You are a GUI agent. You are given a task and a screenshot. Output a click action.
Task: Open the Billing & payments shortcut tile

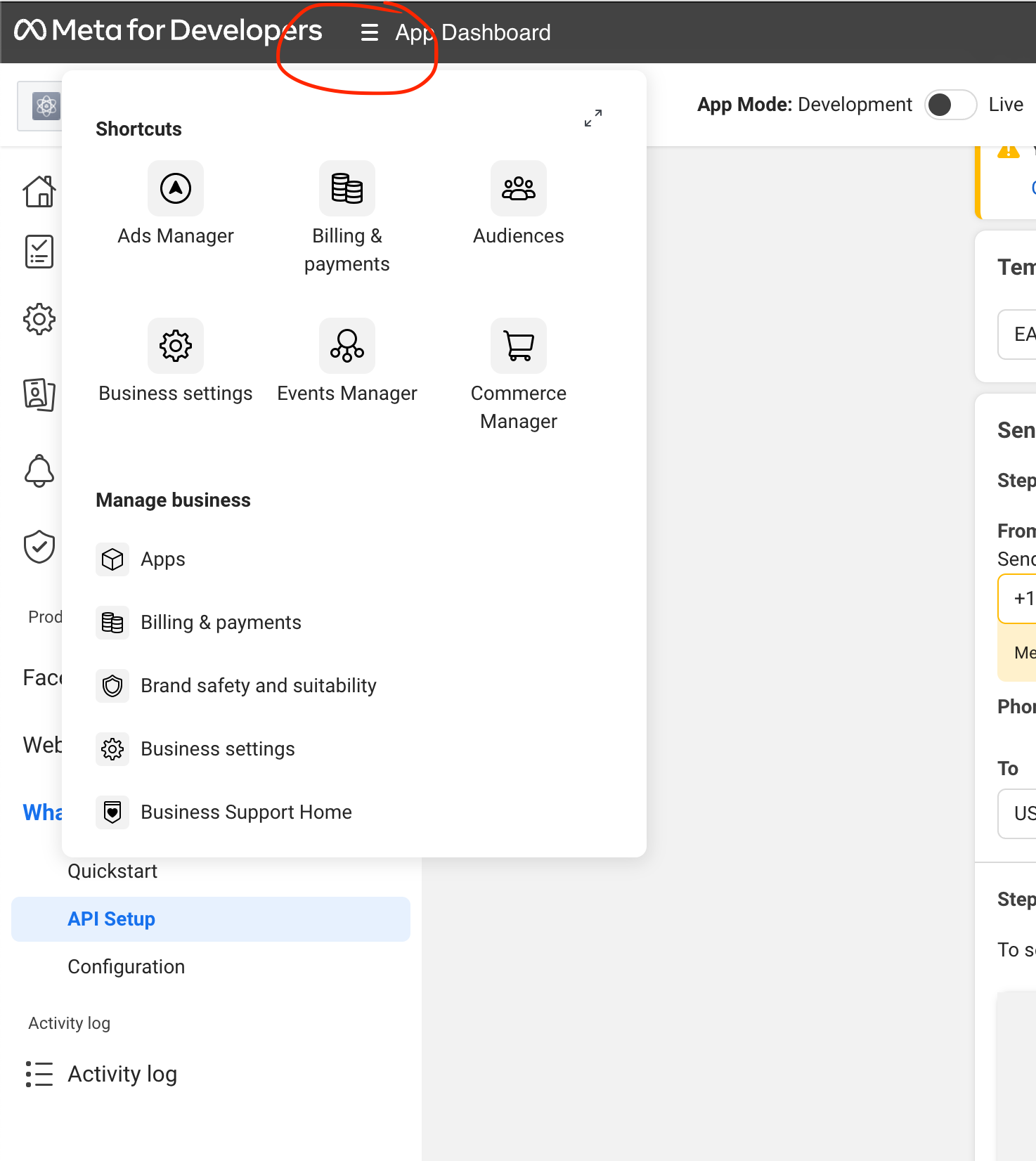click(x=347, y=218)
